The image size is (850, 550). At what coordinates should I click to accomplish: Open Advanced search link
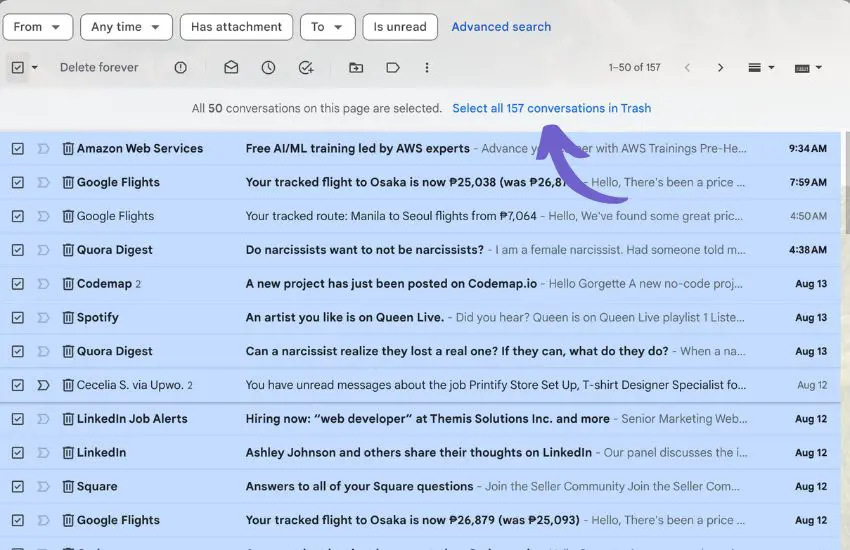click(501, 27)
